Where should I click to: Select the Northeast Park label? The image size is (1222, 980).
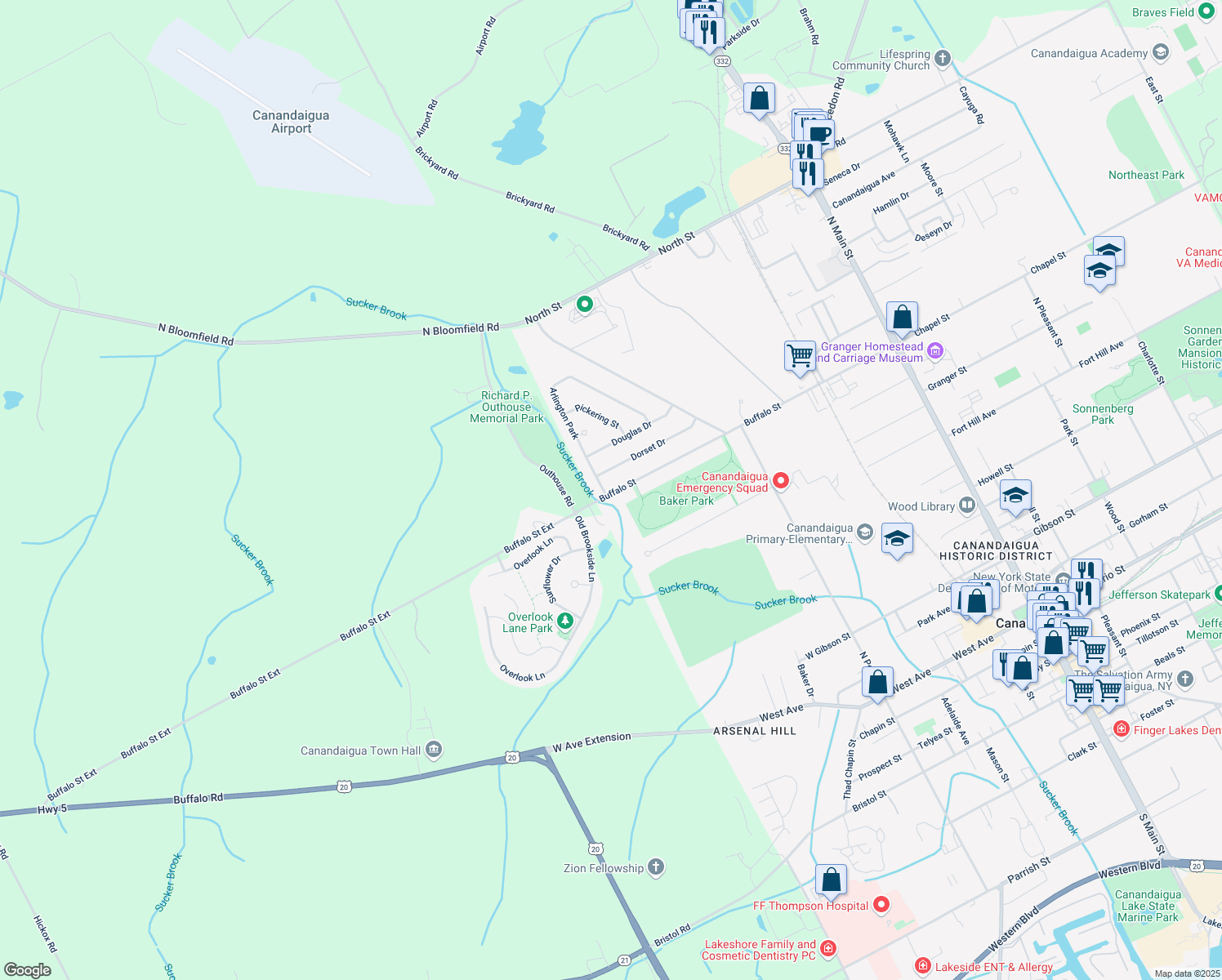click(1146, 175)
